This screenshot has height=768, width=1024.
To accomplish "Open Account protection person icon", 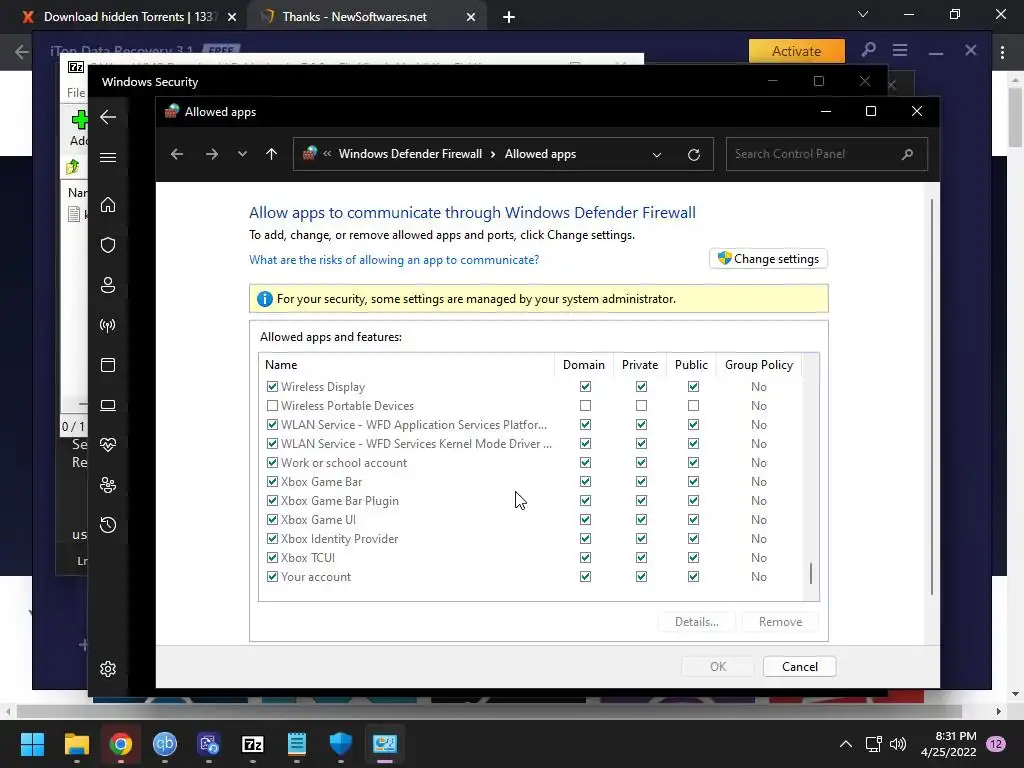I will [x=108, y=285].
